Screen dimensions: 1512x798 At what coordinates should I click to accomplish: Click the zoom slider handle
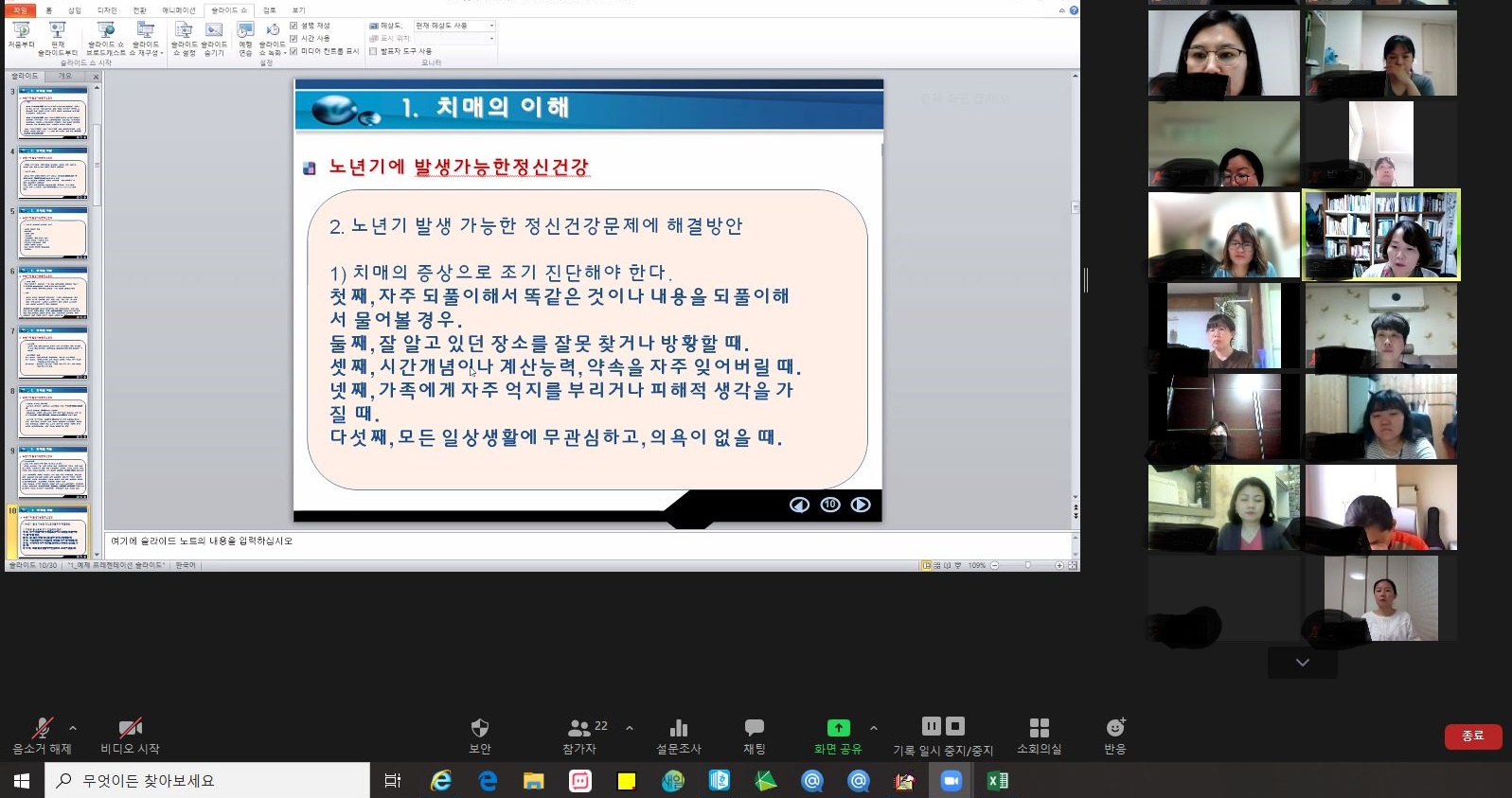pyautogui.click(x=1027, y=565)
